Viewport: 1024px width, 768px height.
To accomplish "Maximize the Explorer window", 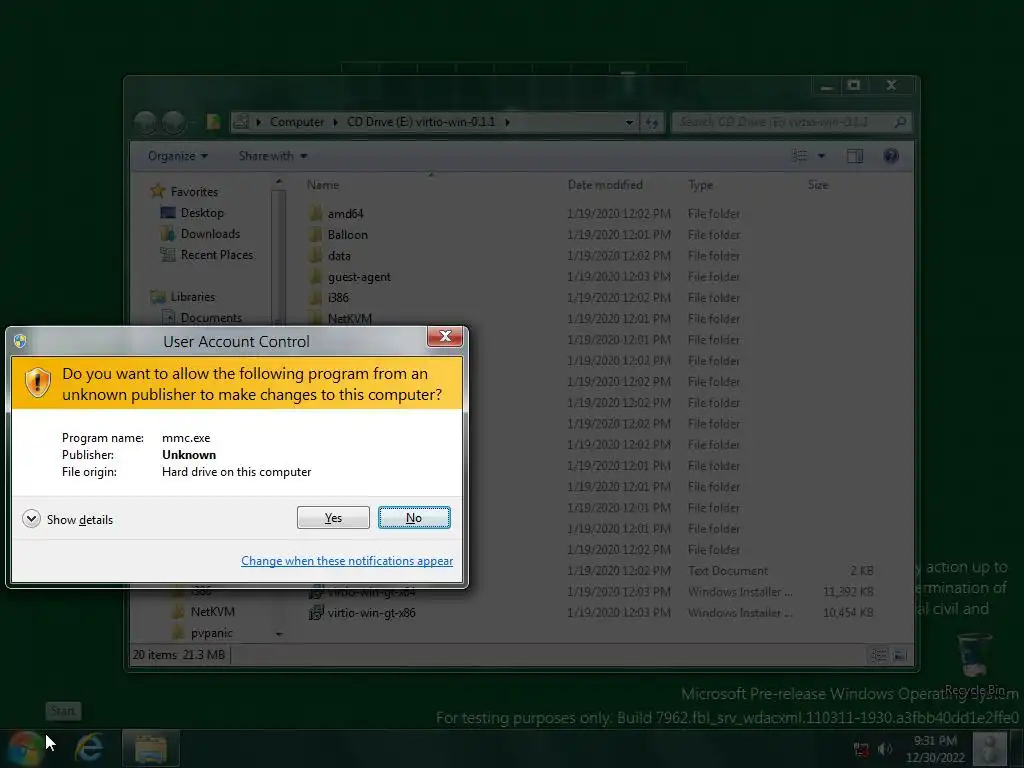I will click(x=854, y=86).
